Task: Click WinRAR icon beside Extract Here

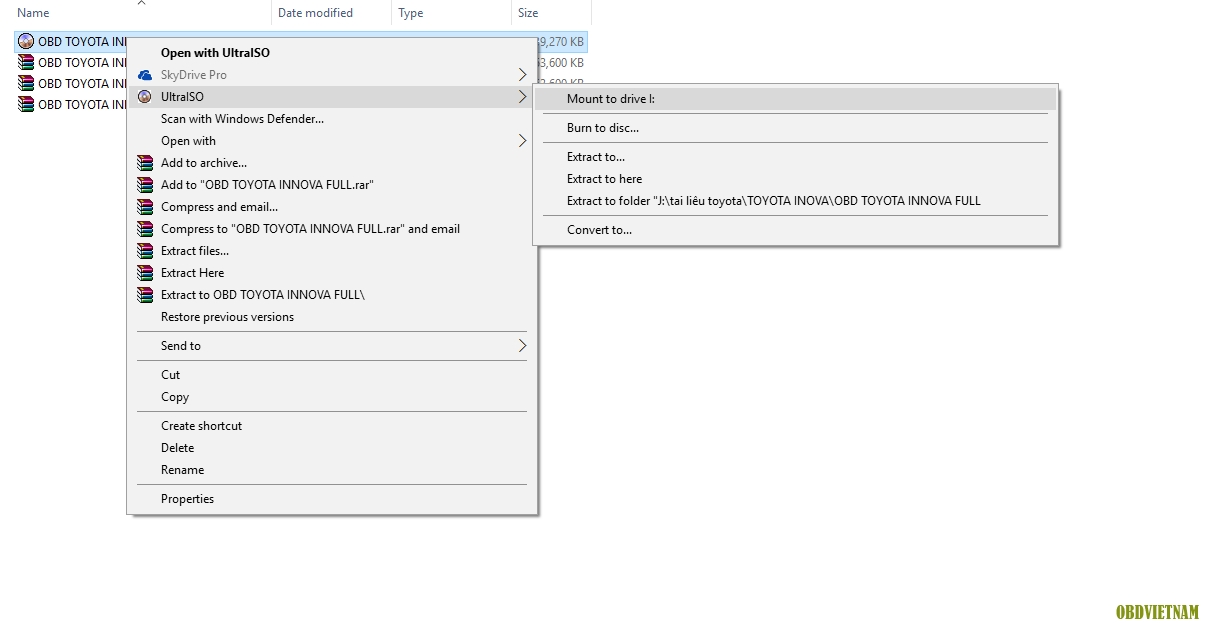Action: [x=144, y=273]
